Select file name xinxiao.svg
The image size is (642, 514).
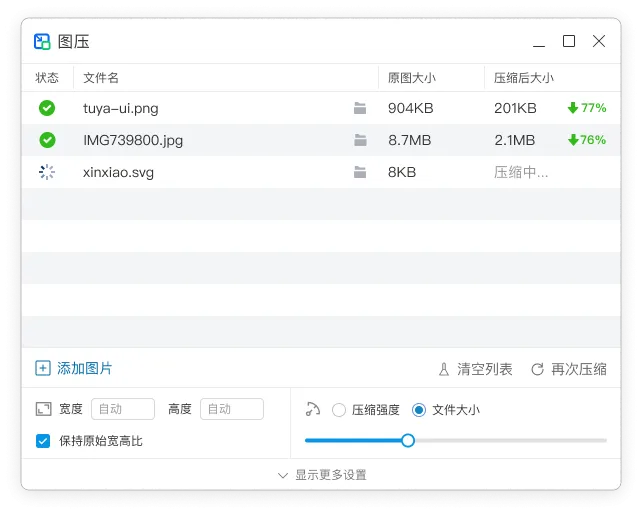tap(118, 172)
